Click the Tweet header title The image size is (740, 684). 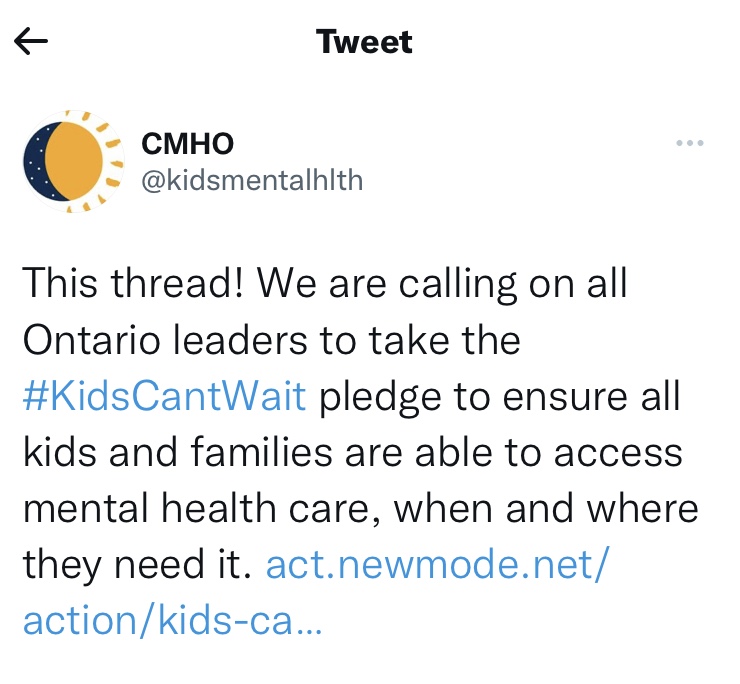(364, 42)
